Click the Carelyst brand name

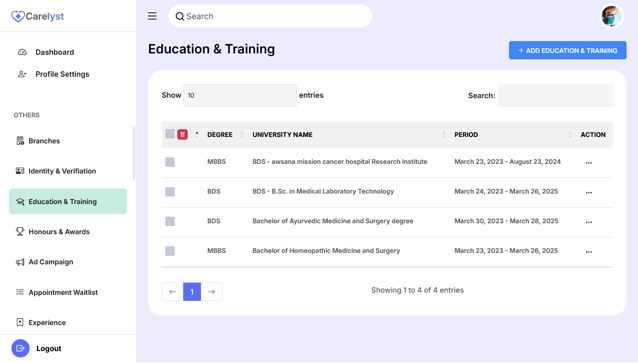[45, 16]
